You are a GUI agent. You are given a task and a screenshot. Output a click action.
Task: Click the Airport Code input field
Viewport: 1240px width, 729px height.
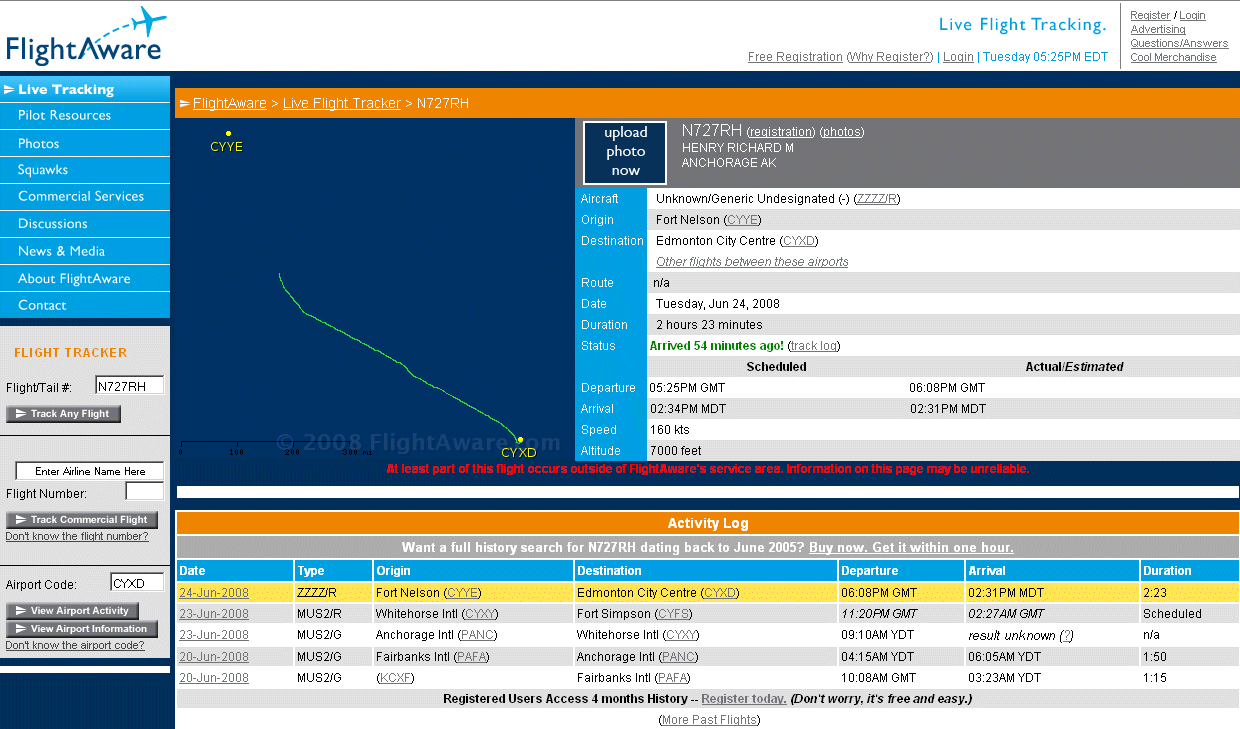(136, 584)
